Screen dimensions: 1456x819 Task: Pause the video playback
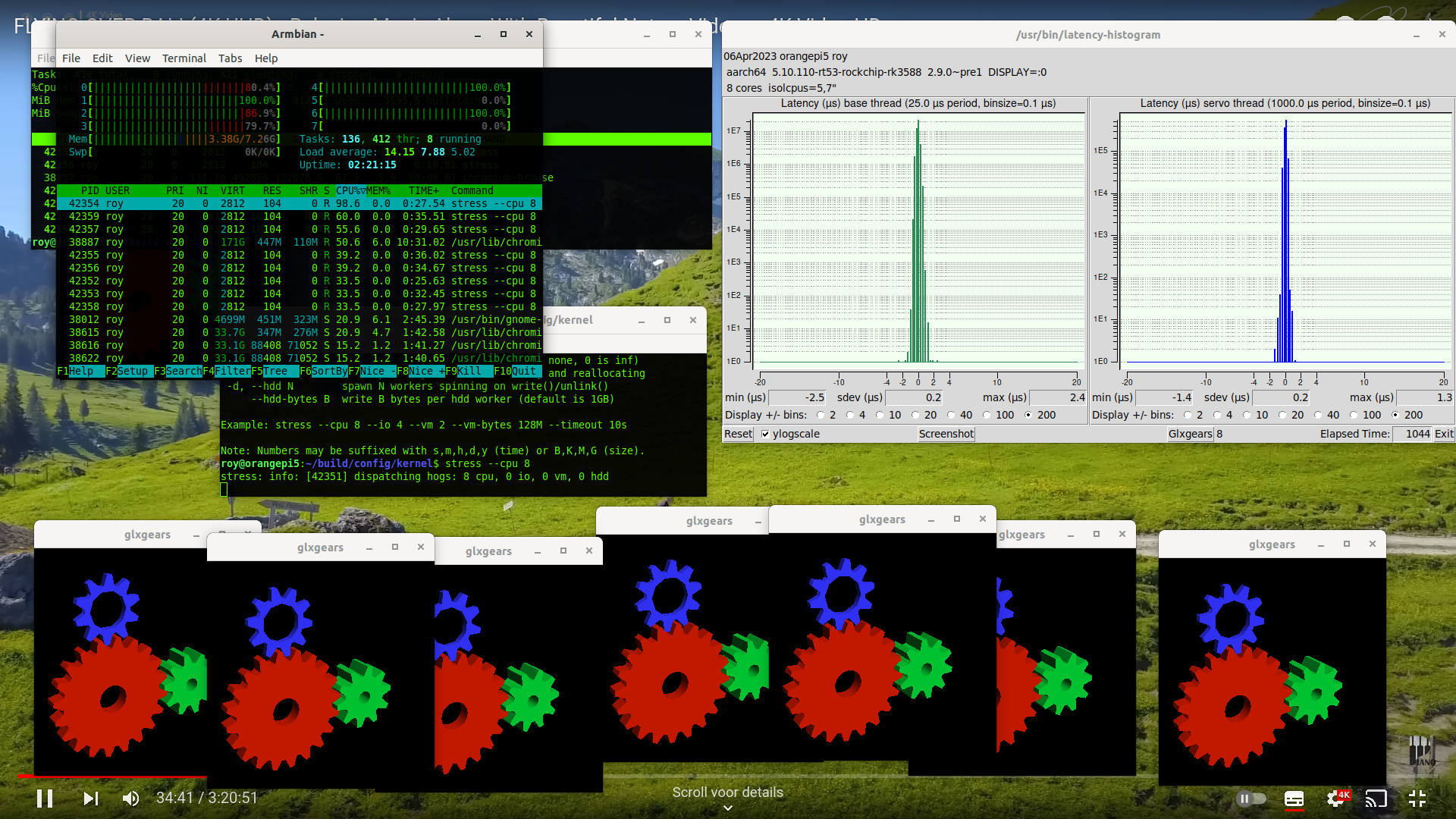point(45,799)
